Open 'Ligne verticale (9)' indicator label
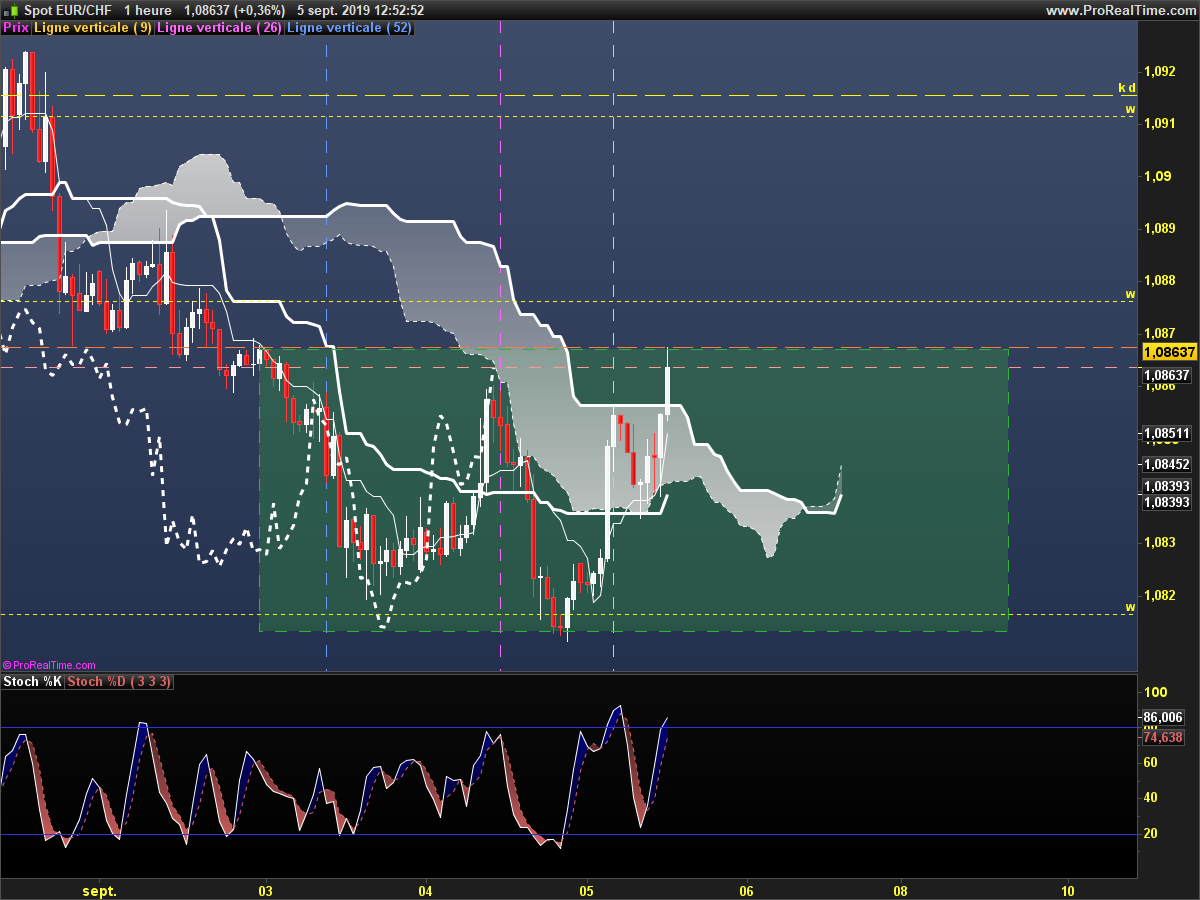Viewport: 1200px width, 900px height. [93, 27]
